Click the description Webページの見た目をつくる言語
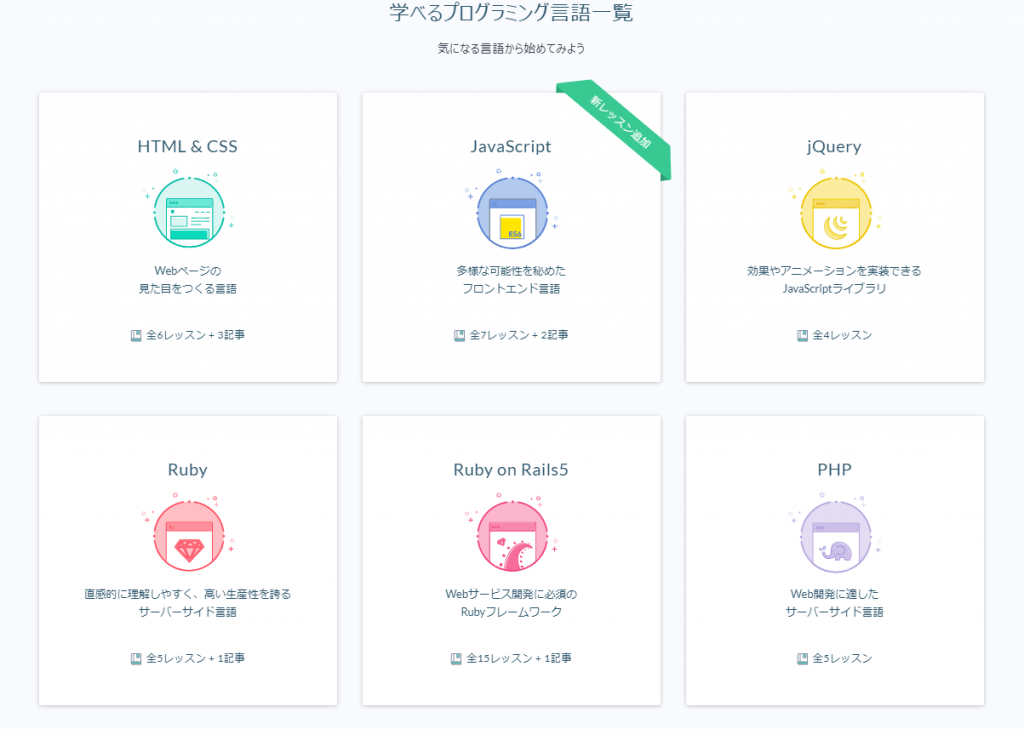Viewport: 1024px width, 729px height. coord(187,280)
